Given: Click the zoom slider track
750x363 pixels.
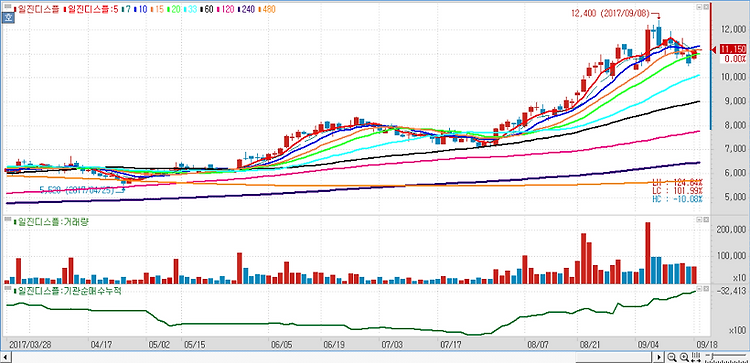Looking at the screenshot, I should tap(727, 355).
